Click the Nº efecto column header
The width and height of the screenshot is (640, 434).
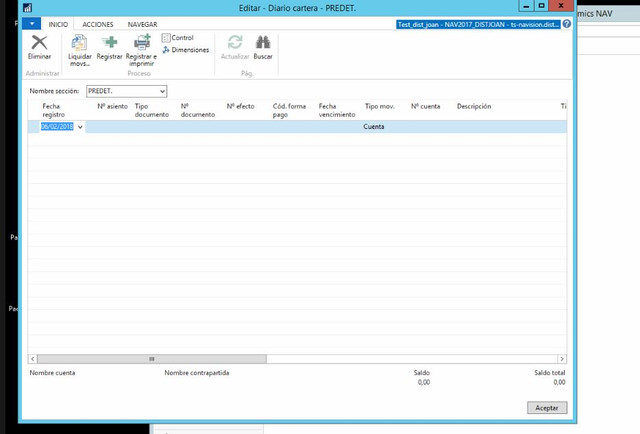240,107
